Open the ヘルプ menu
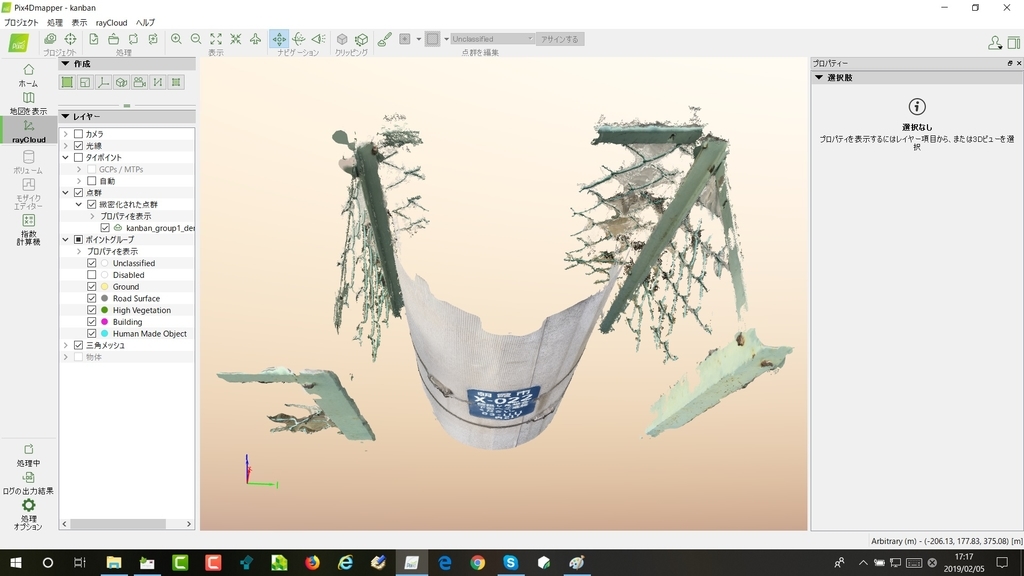1024x576 pixels. [x=145, y=22]
